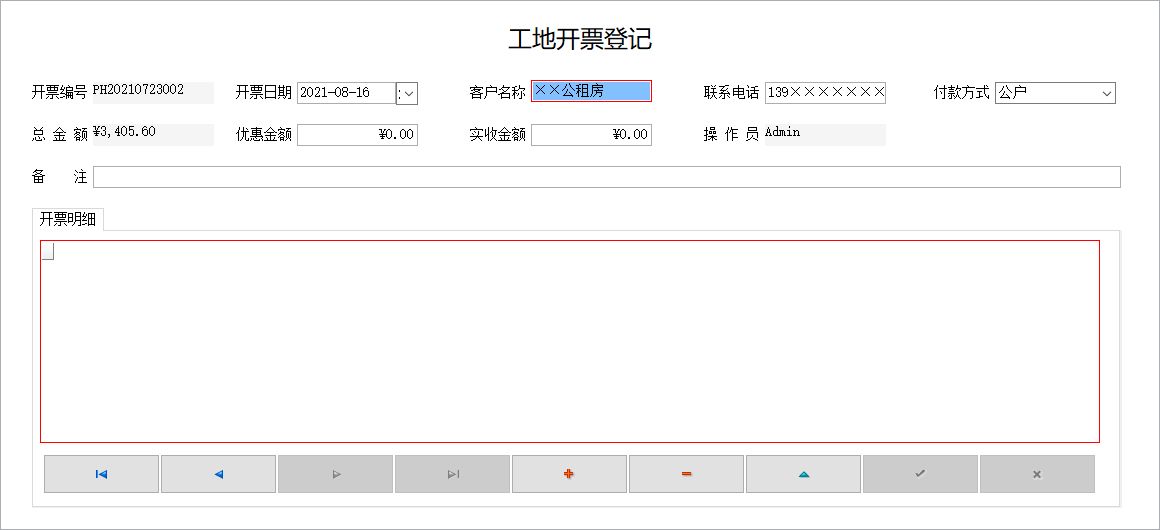This screenshot has height=530, width=1160.
Task: Click the 开票编号 value PH20210723002
Action: click(x=138, y=90)
